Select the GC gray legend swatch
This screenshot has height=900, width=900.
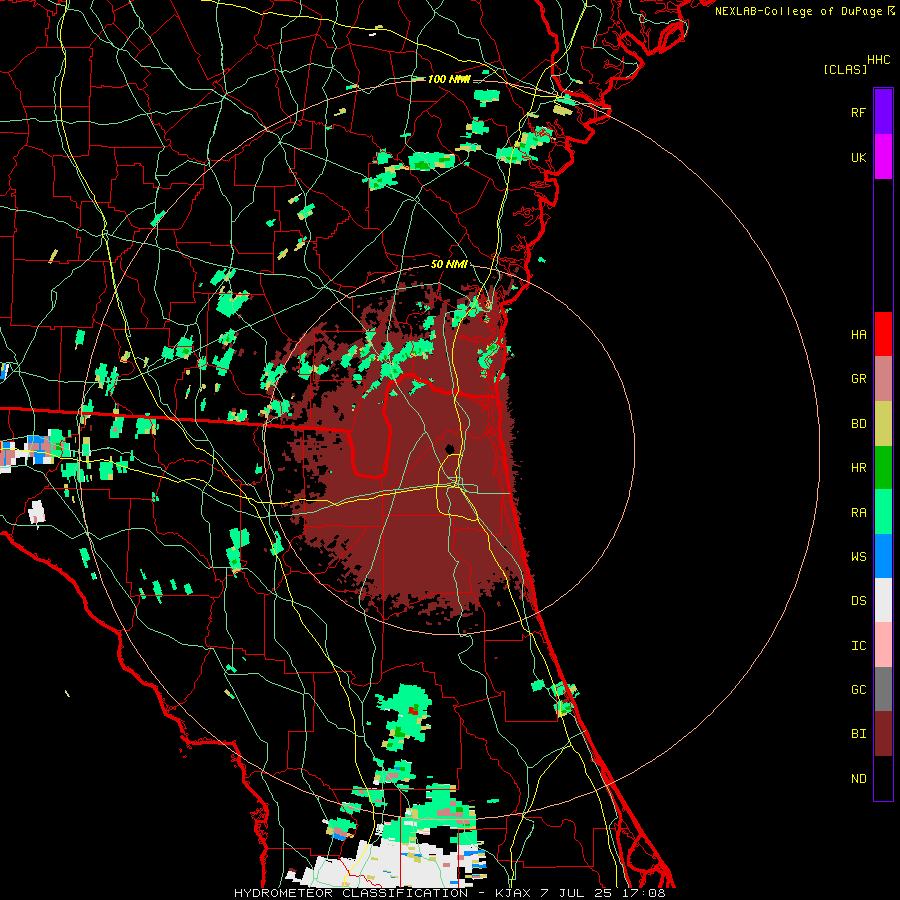pyautogui.click(x=883, y=689)
